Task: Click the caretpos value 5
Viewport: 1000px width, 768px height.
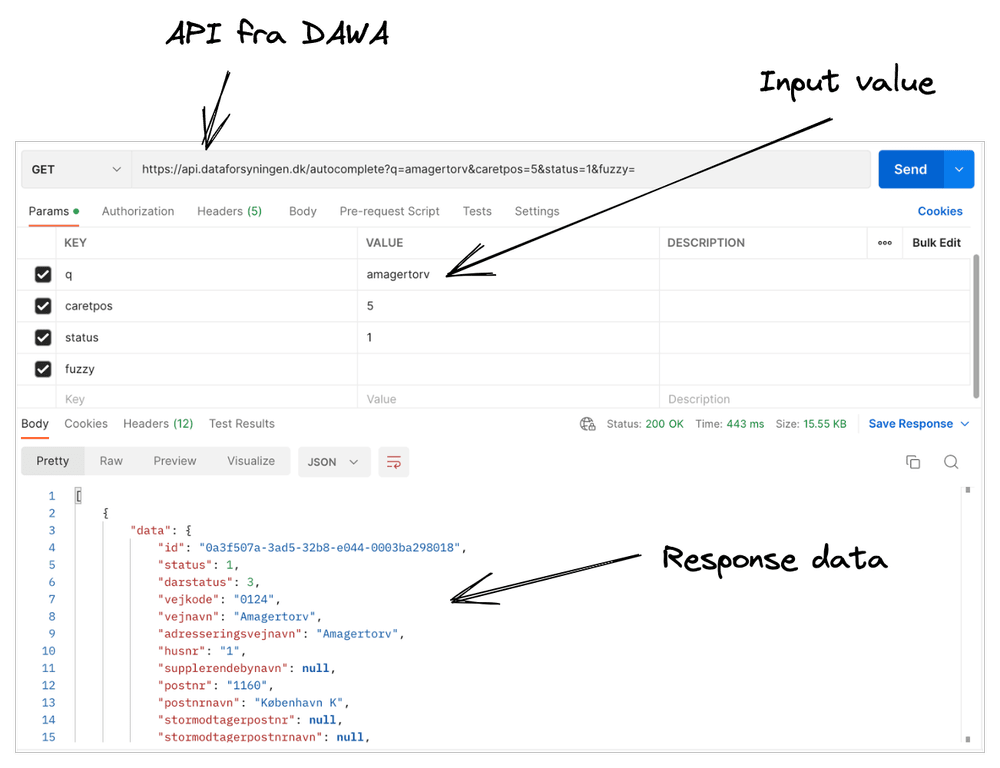Action: point(508,306)
